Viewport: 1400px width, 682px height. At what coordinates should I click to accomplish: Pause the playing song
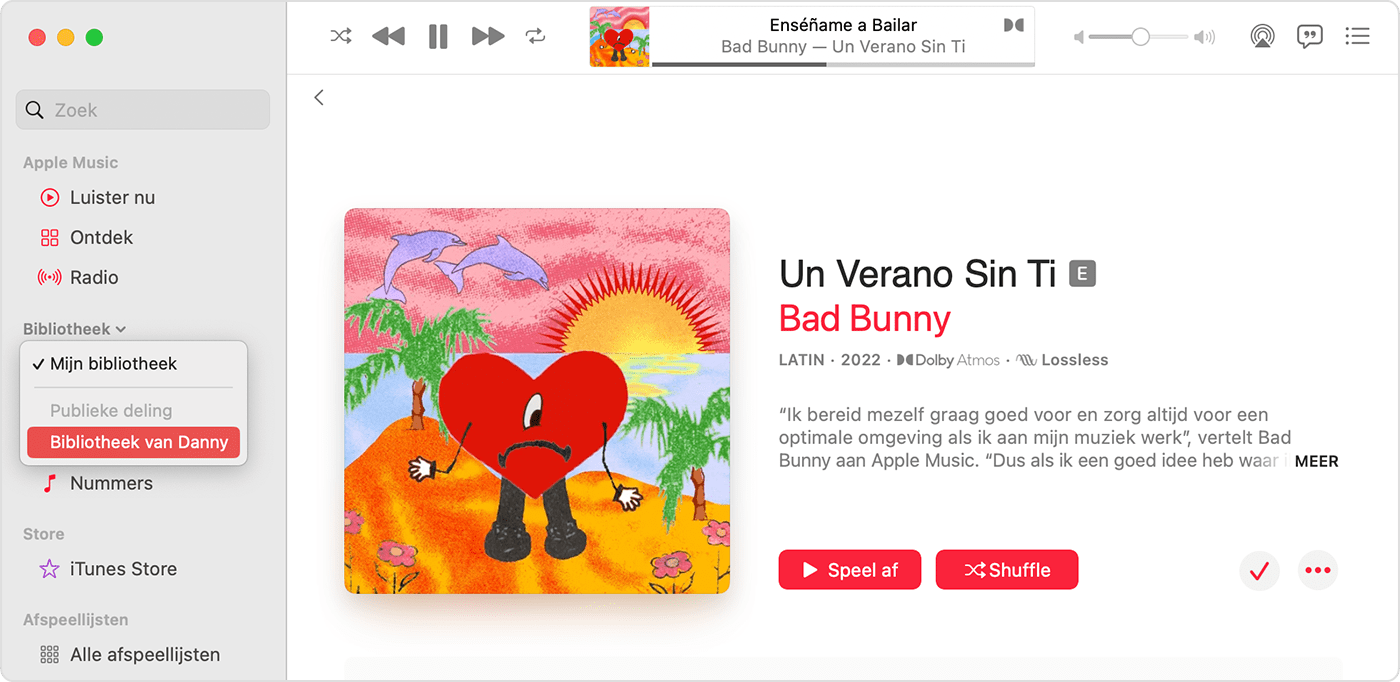click(x=438, y=37)
